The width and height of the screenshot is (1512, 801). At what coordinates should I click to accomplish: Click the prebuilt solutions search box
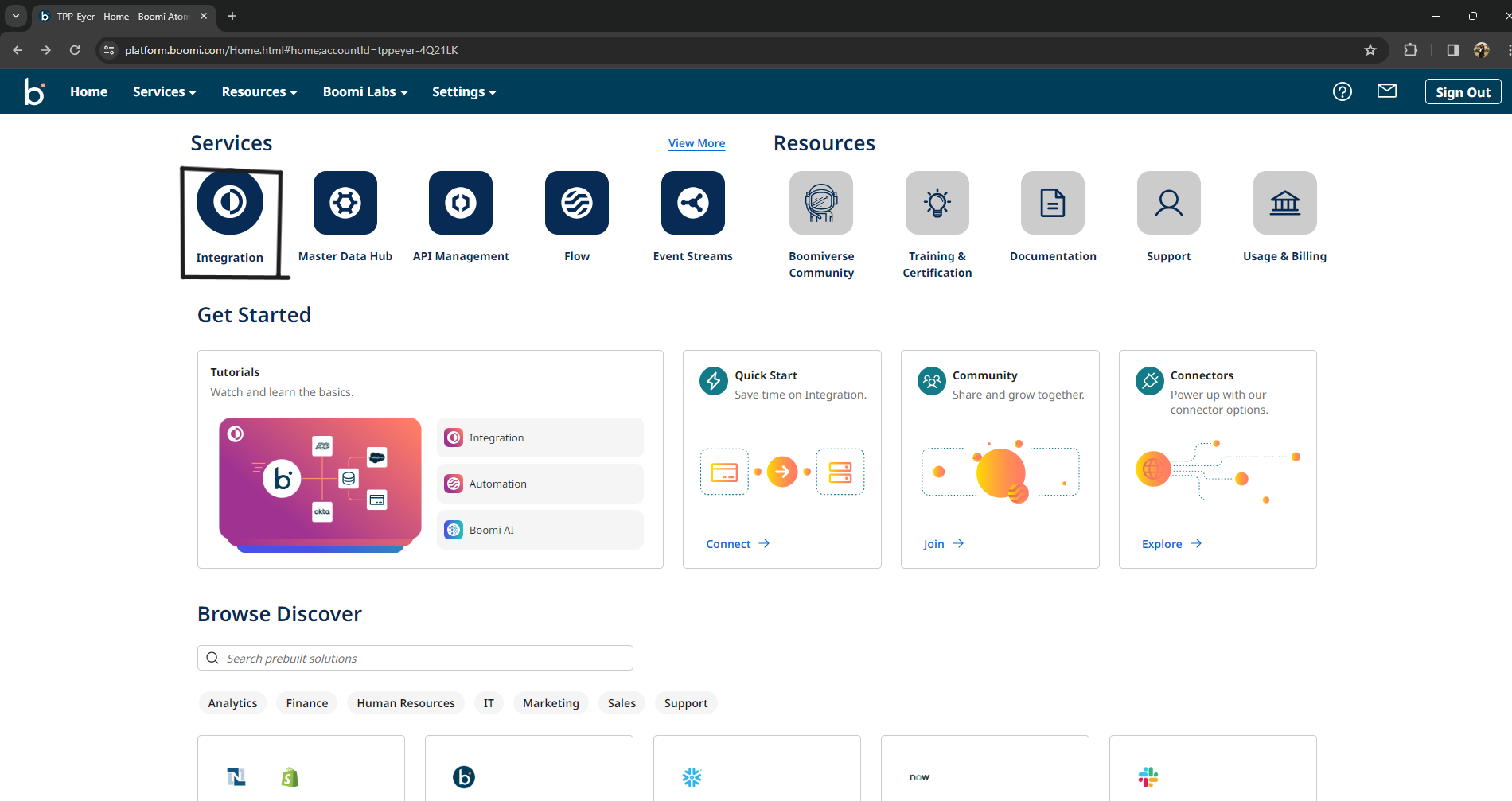pos(415,658)
